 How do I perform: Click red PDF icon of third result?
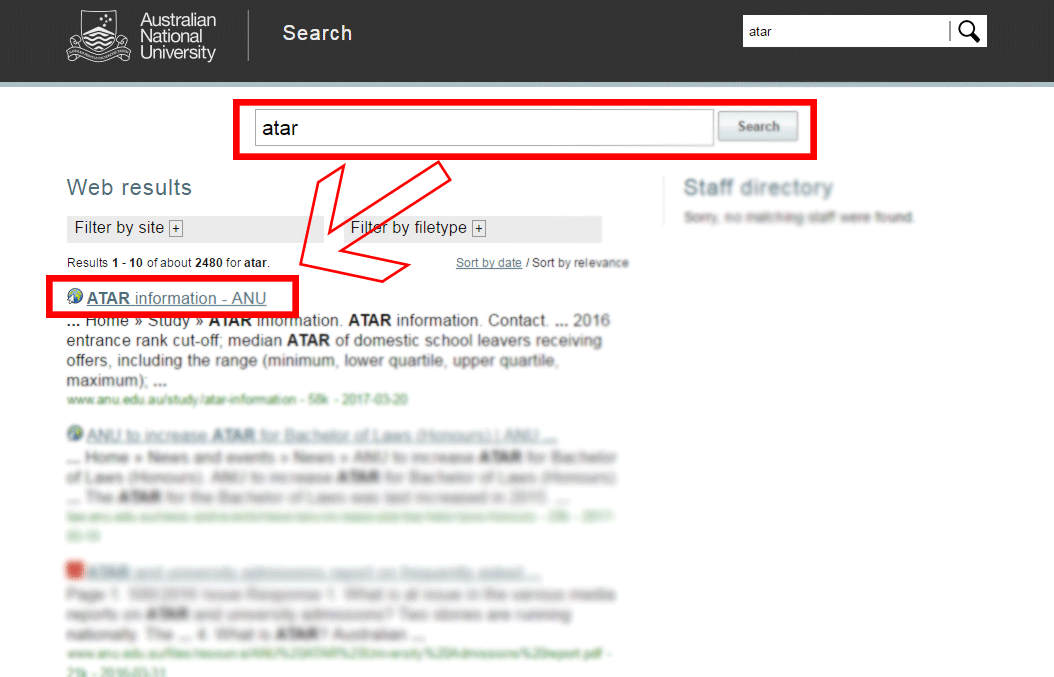(75, 571)
